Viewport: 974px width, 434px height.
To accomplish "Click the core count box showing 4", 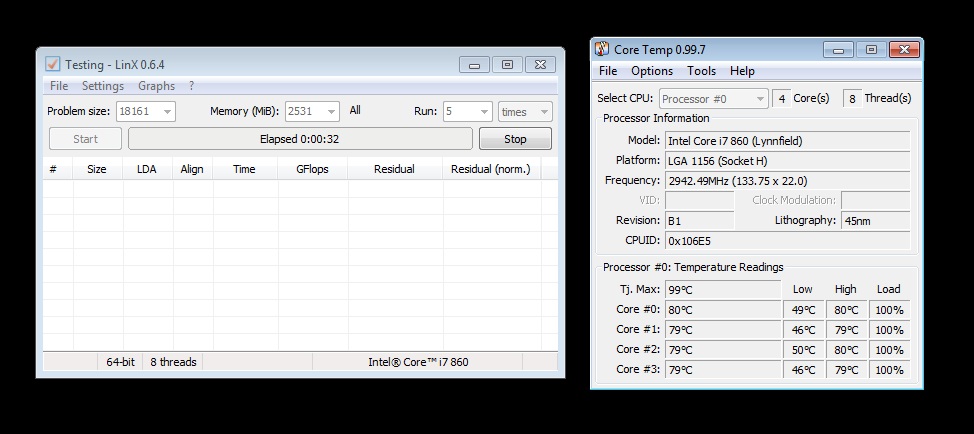I will 781,99.
